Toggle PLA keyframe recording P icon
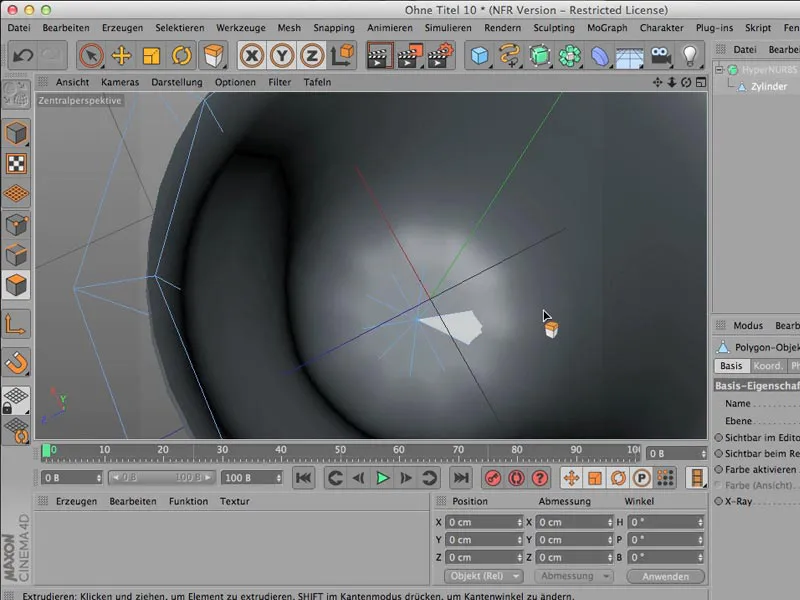Image resolution: width=800 pixels, height=600 pixels. 642,478
